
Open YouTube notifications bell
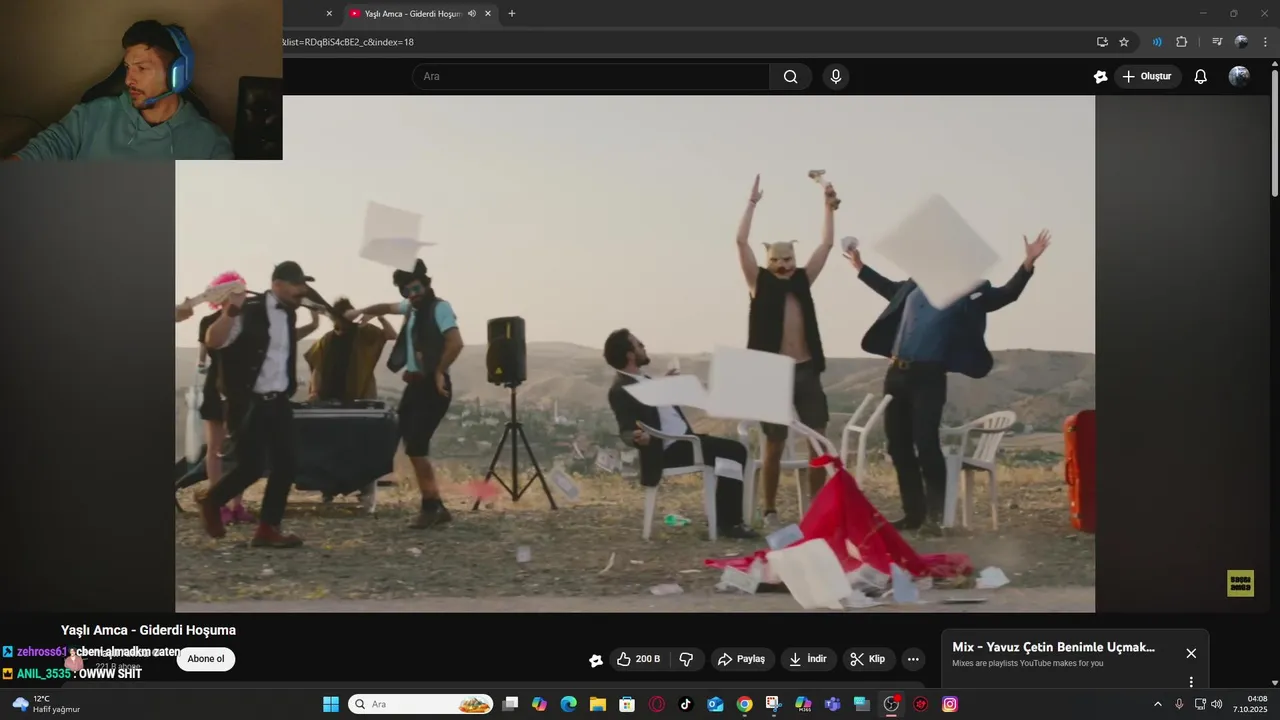tap(1201, 77)
